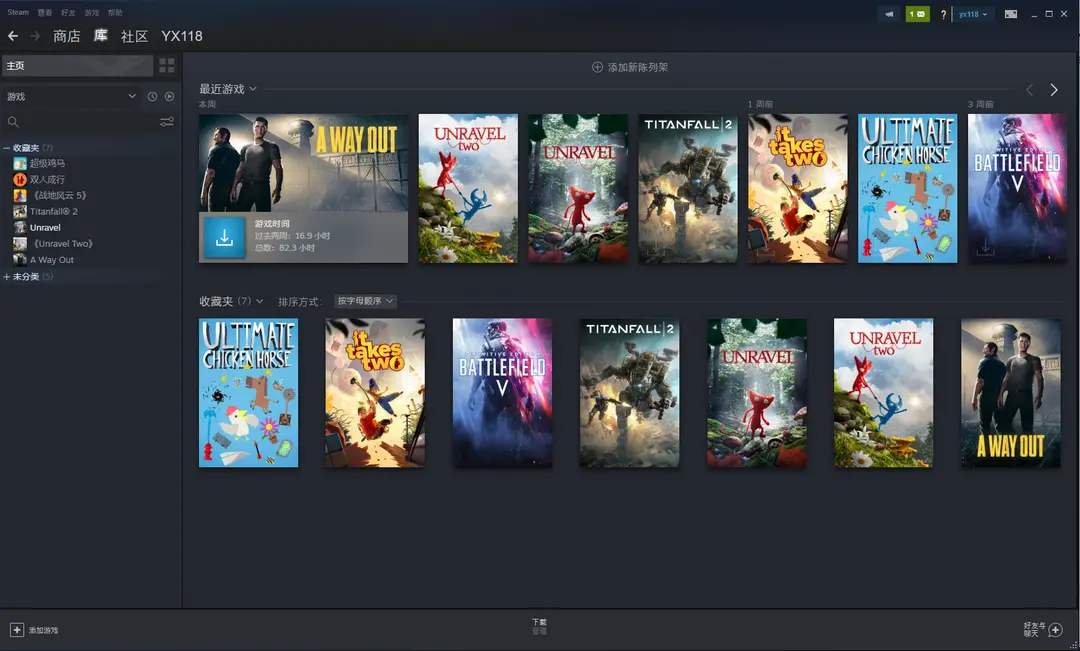
Task: Toggle the ready-to-play filter icon
Action: (169, 97)
